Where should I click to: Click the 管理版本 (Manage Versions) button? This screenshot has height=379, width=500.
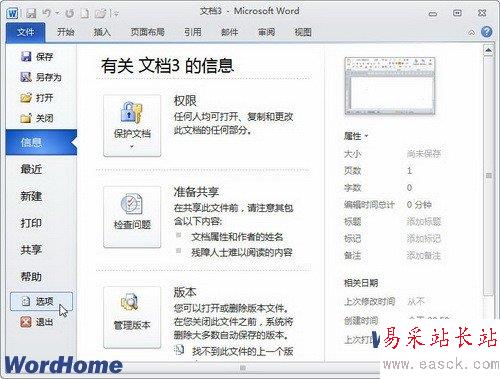[132, 318]
